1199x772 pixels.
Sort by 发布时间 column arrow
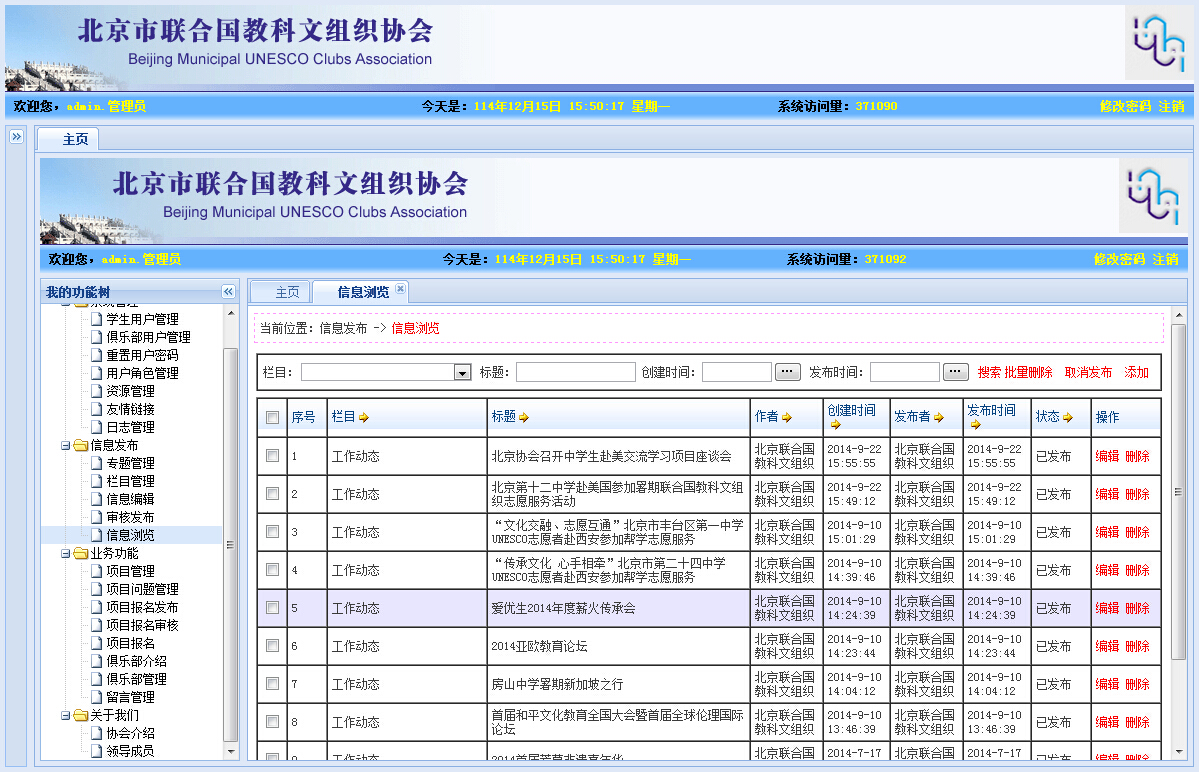(975, 425)
